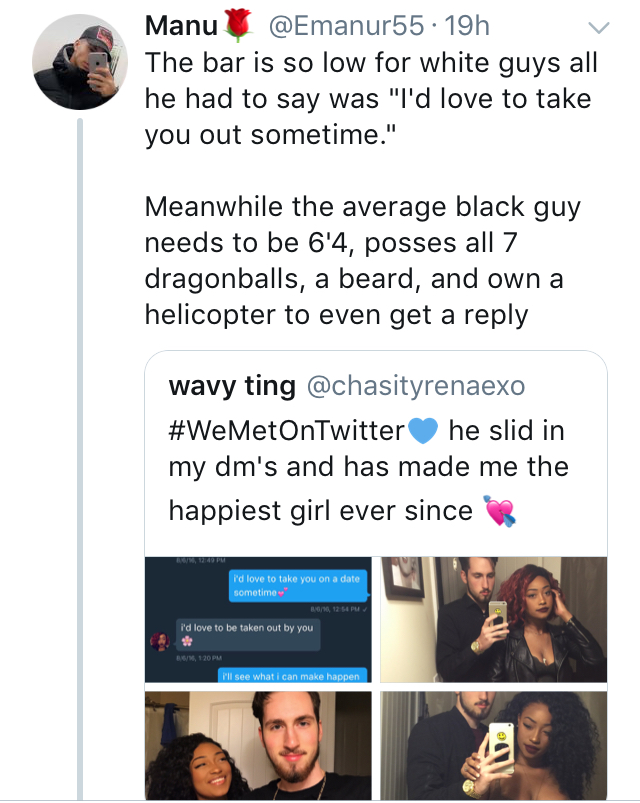The width and height of the screenshot is (640, 803).
Task: Click Manu's profile avatar
Action: 80,61
